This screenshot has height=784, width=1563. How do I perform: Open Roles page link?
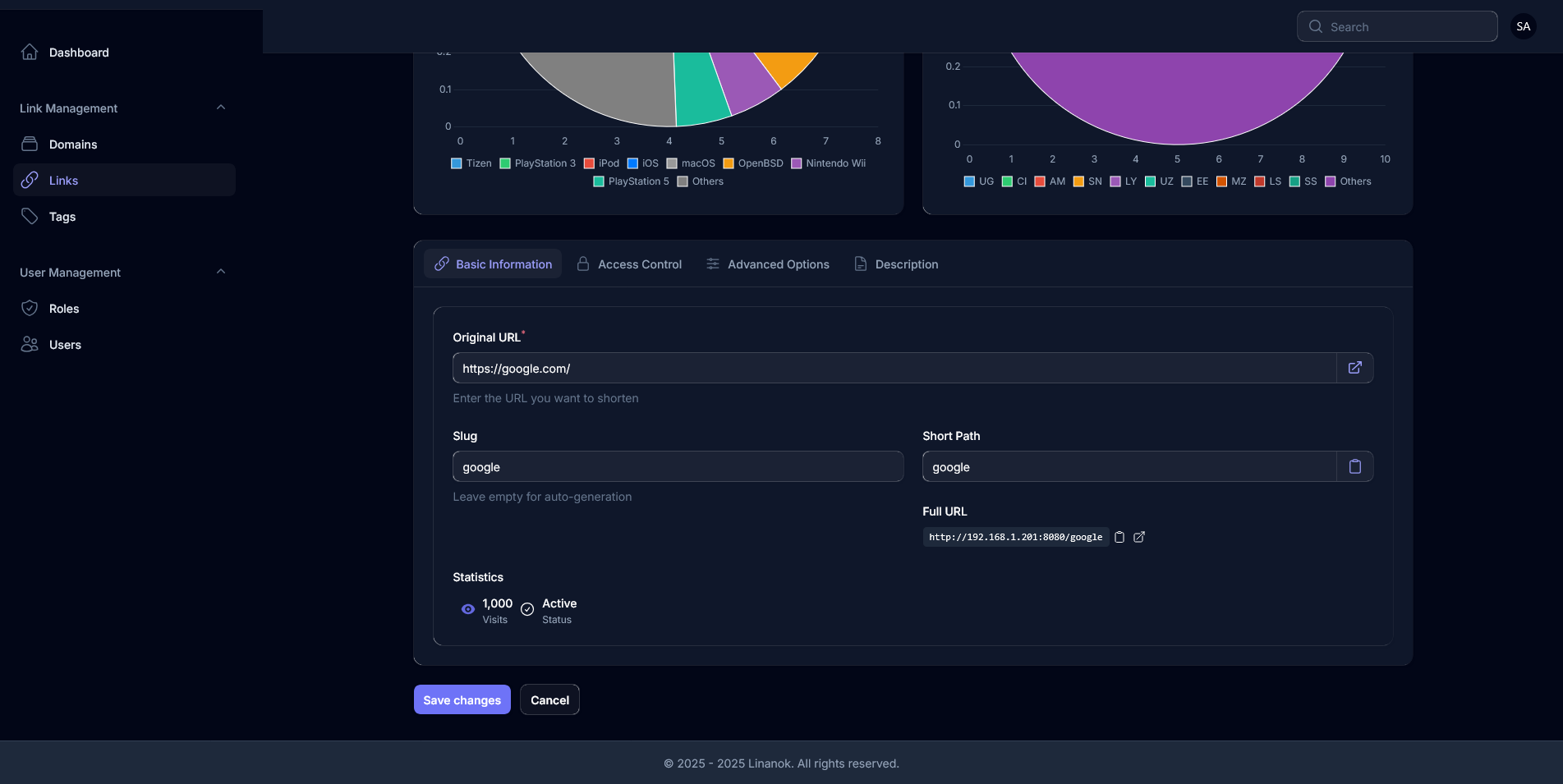tap(124, 308)
